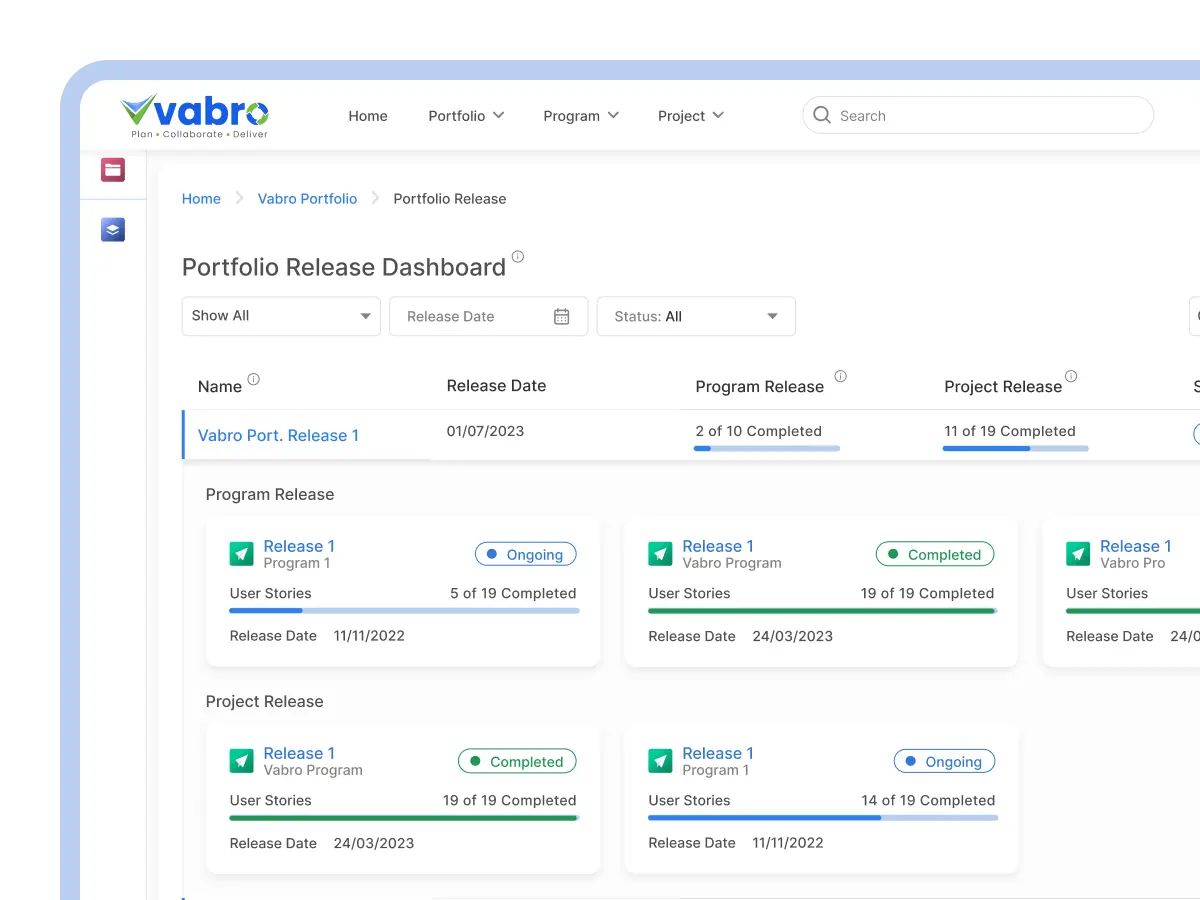
Task: Open the calendar icon in Release Date field
Action: [x=561, y=316]
